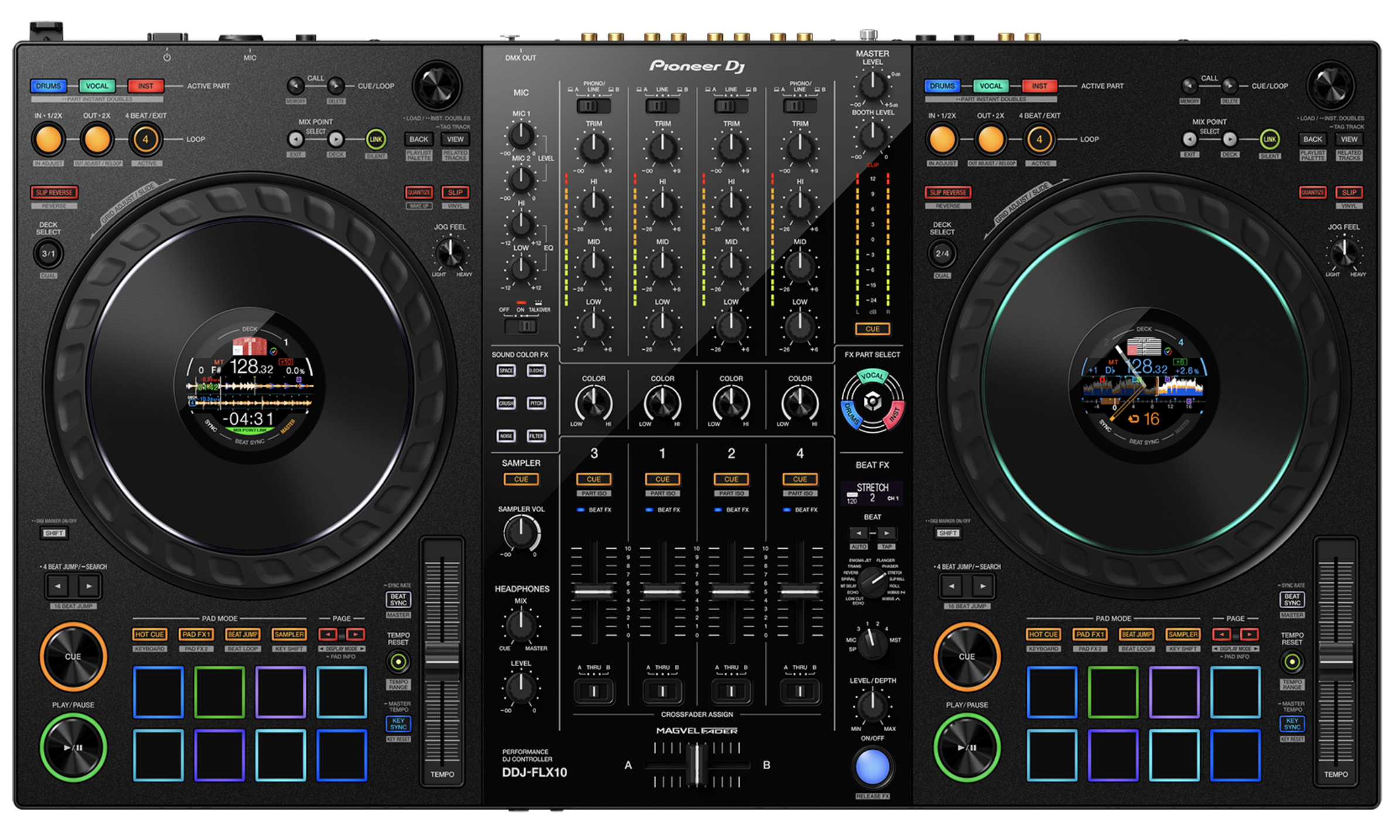Viewport: 1400px width, 840px height.
Task: Select the NOISE sound color FX button
Action: pyautogui.click(x=506, y=436)
